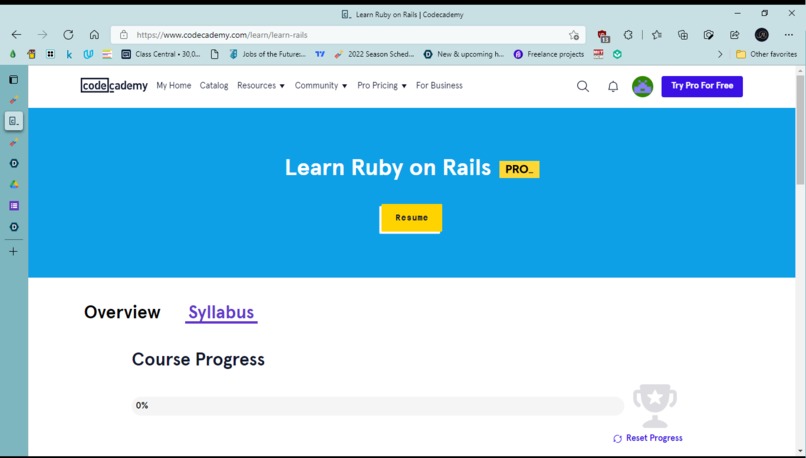Go to Codecademy home via the logo
Image resolution: width=806 pixels, height=458 pixels.
click(x=114, y=85)
